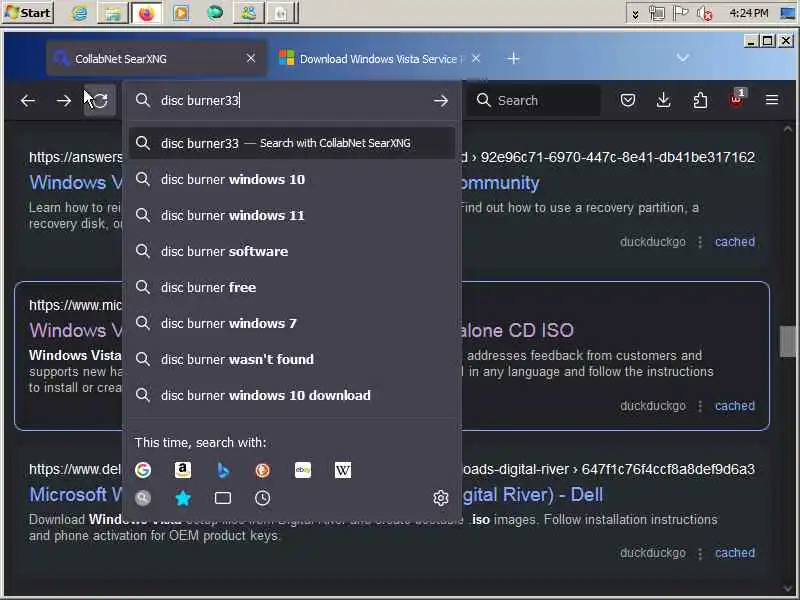Screen dimensions: 800x600
Task: Open three-dot options of the Dell result
Action: pos(700,554)
